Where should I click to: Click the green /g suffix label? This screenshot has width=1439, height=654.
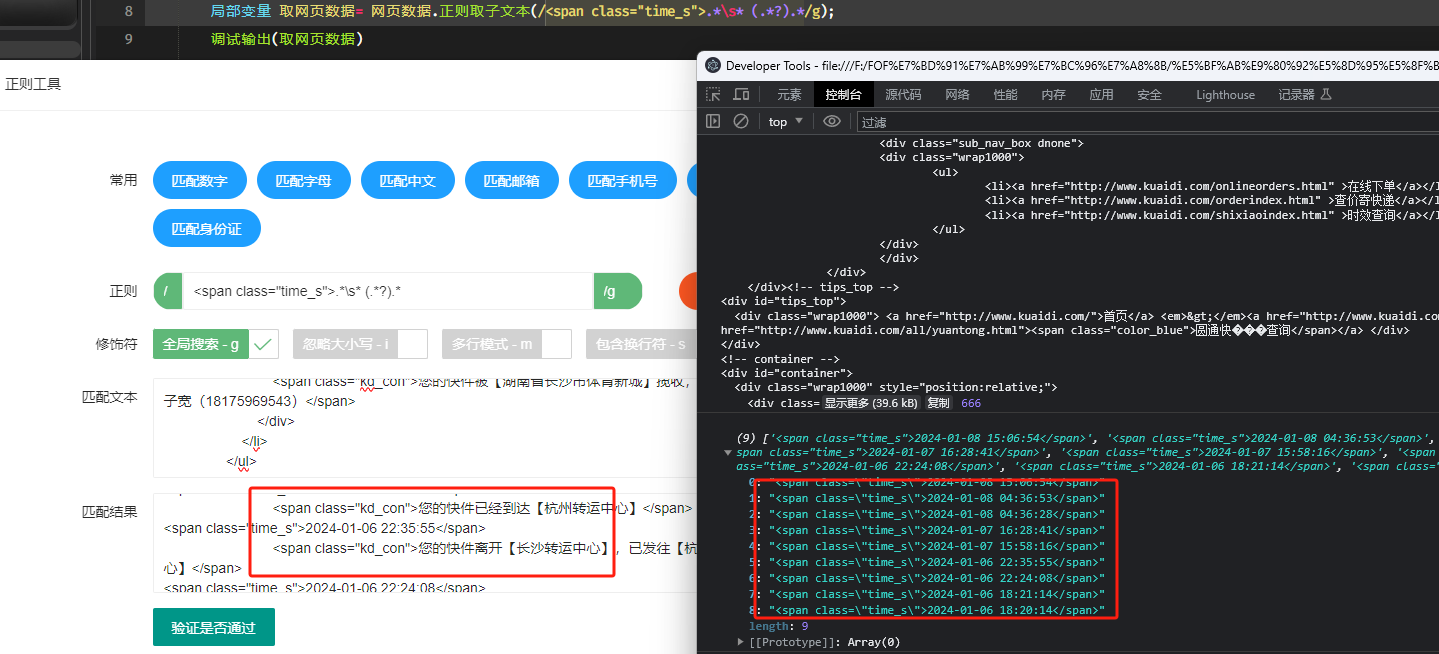click(x=617, y=291)
